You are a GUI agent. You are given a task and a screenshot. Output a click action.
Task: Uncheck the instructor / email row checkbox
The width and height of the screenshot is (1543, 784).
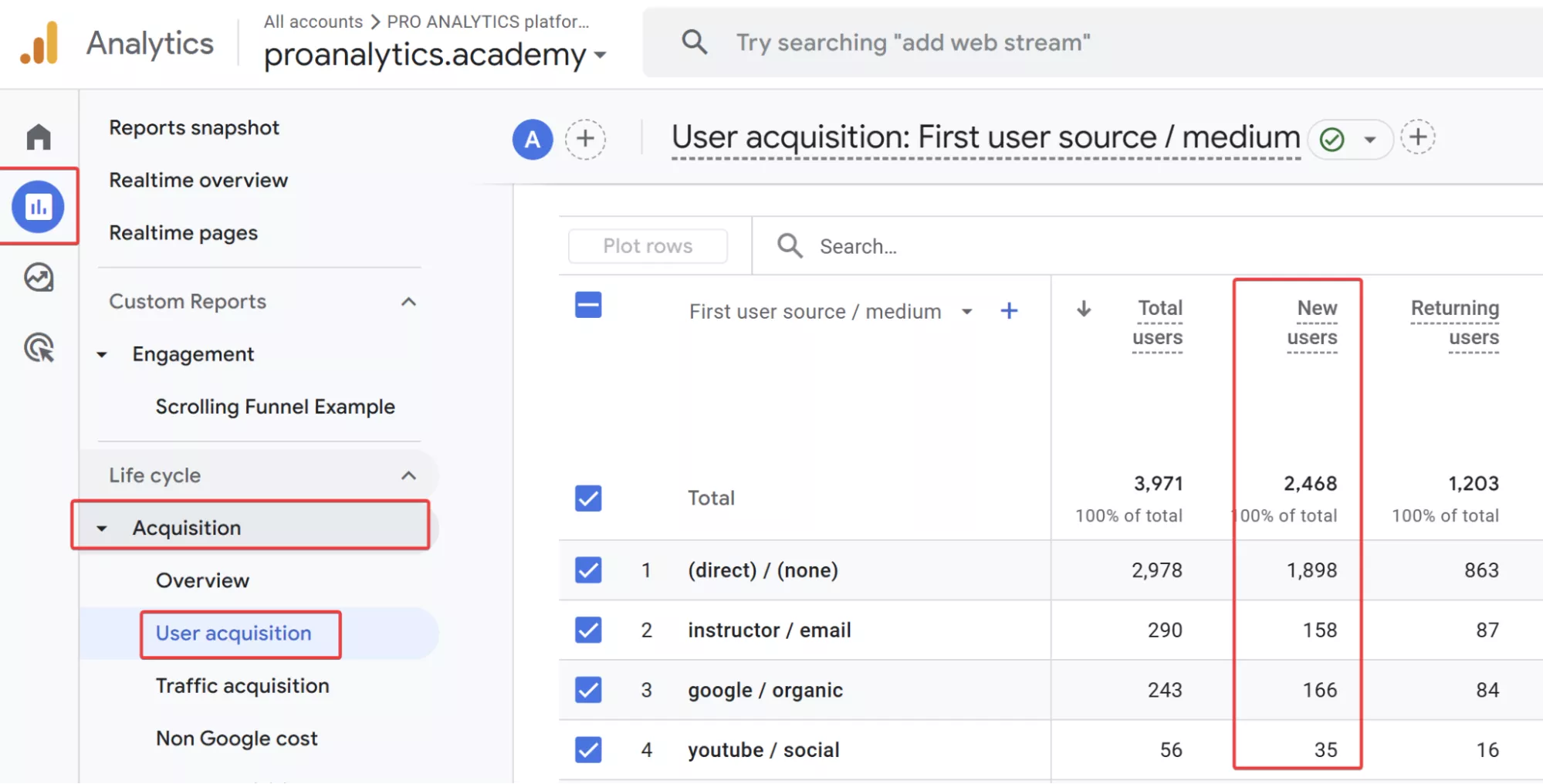[x=588, y=630]
